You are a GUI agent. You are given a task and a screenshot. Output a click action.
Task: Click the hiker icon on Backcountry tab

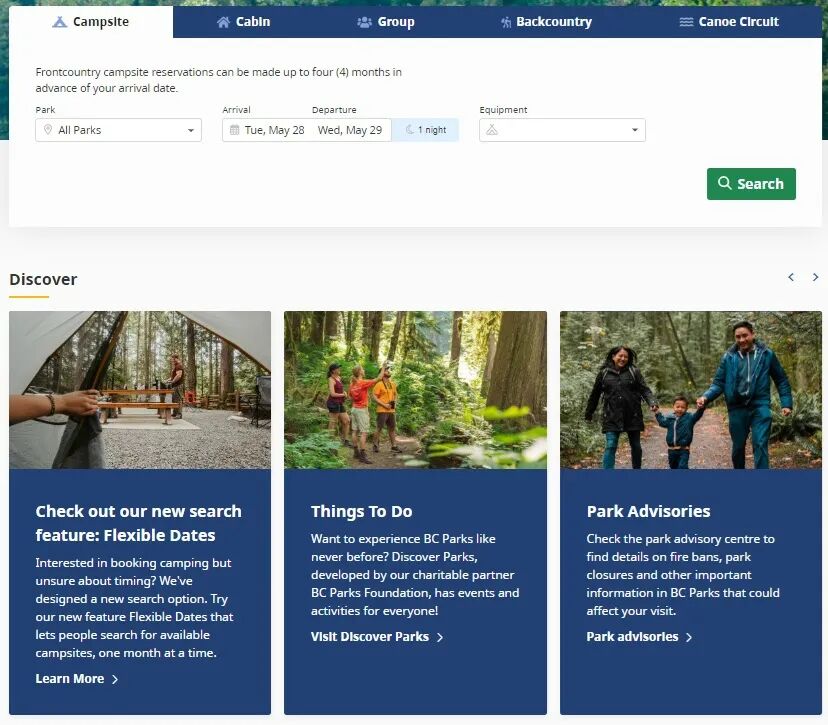[x=506, y=22]
